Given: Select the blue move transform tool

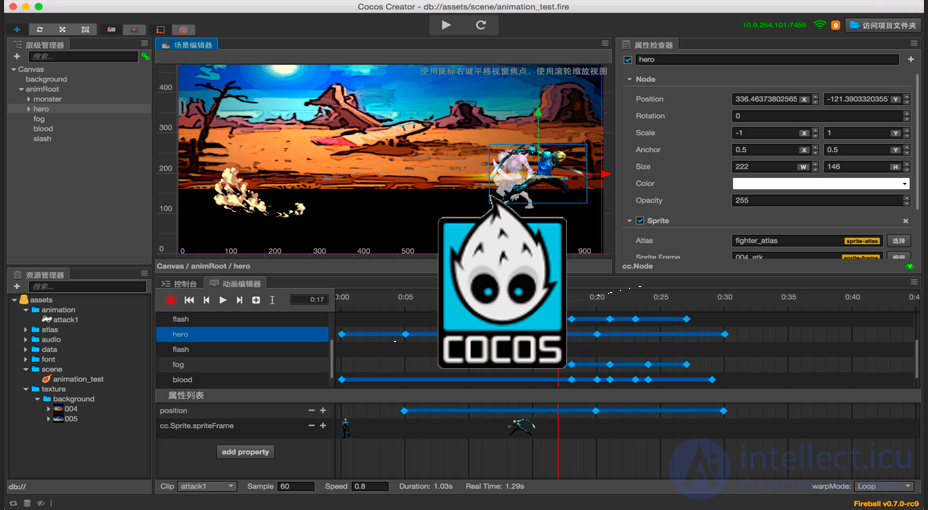Looking at the screenshot, I should click(17, 29).
